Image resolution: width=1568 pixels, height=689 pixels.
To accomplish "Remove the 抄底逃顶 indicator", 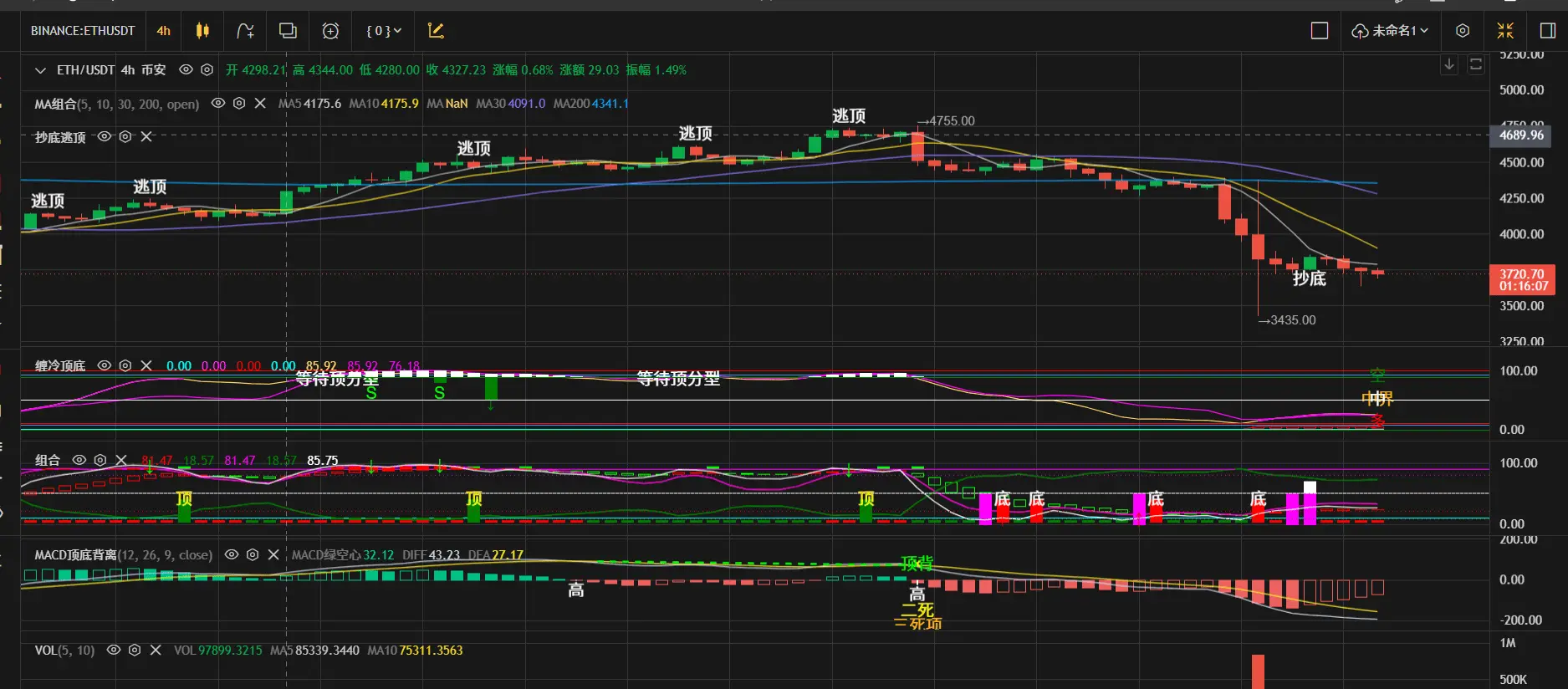I will coord(146,136).
